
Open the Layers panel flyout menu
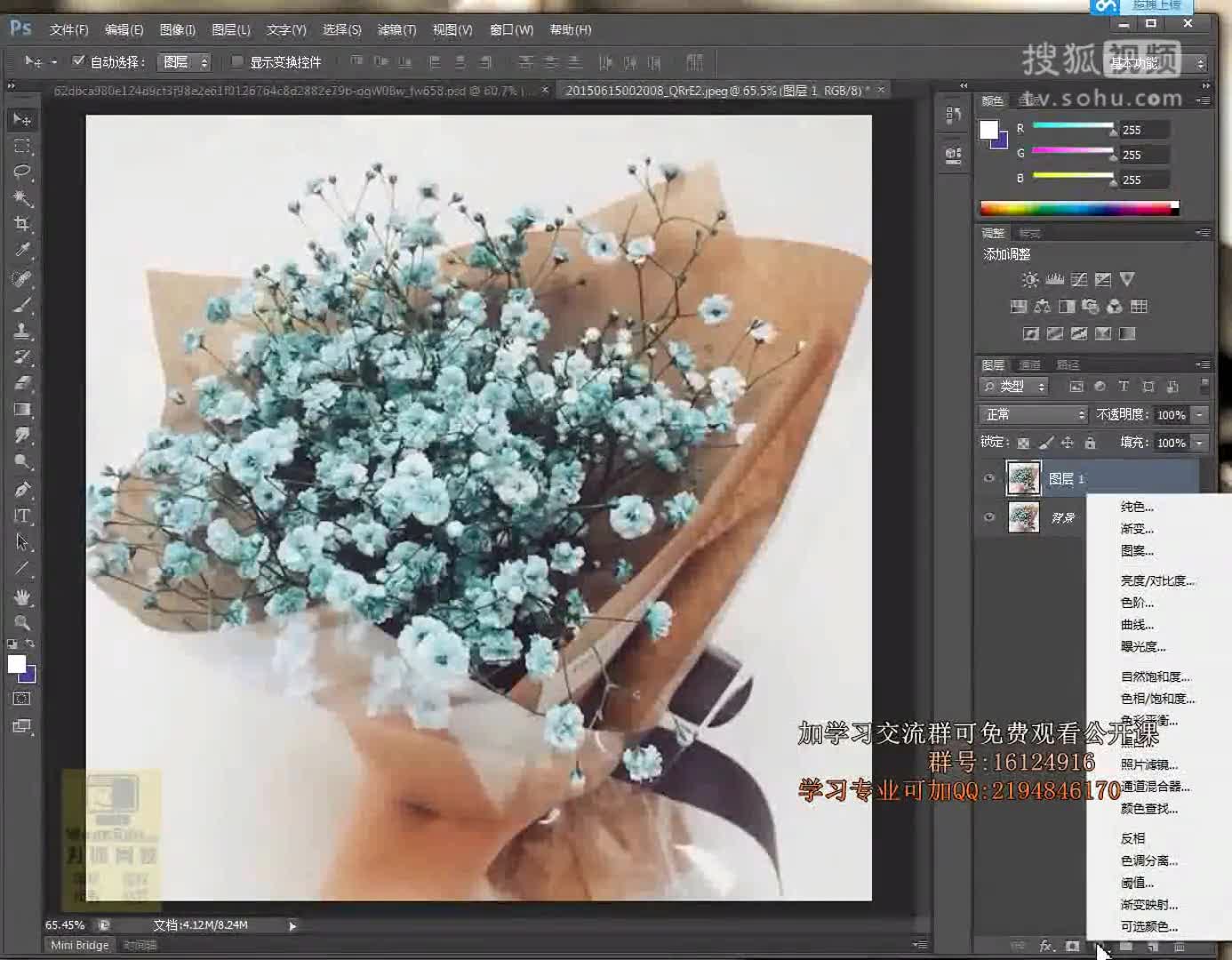[1203, 364]
